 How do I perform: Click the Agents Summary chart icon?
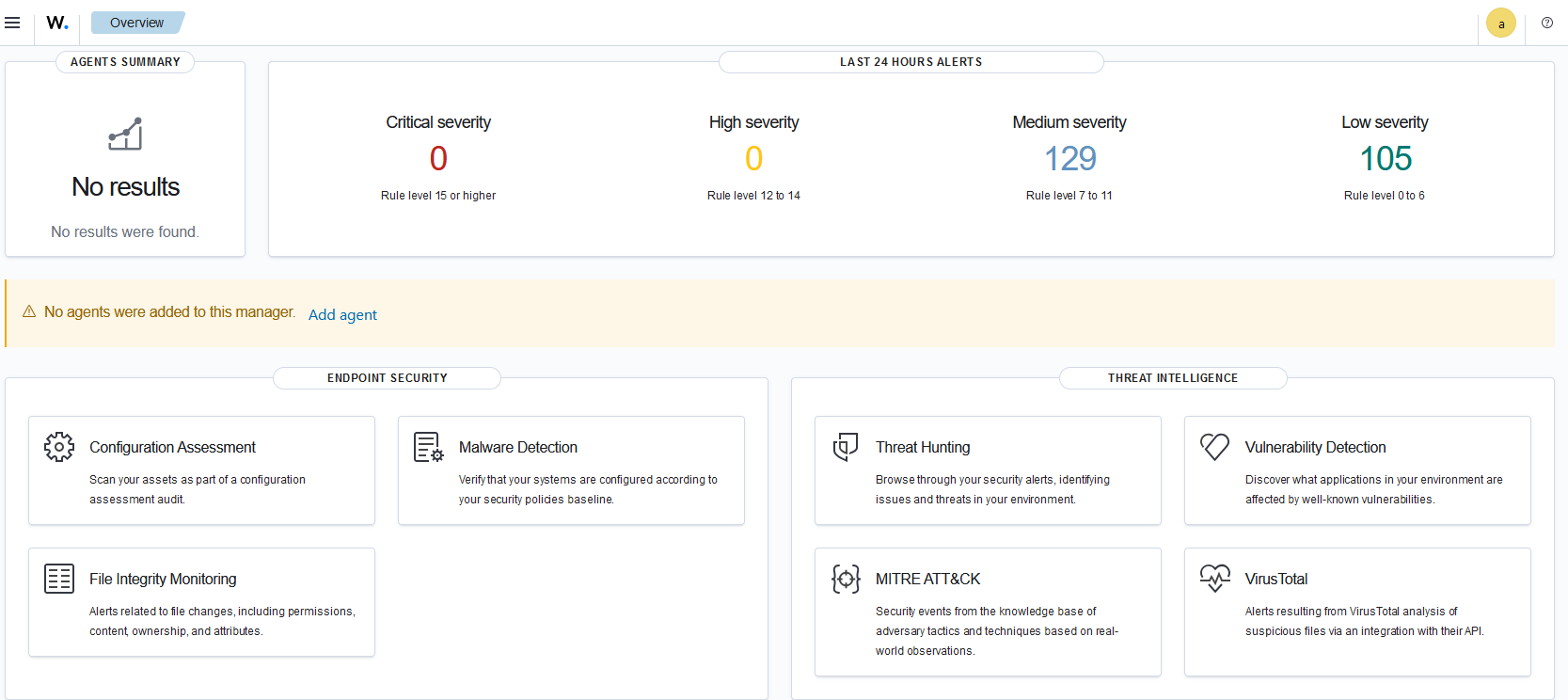125,134
